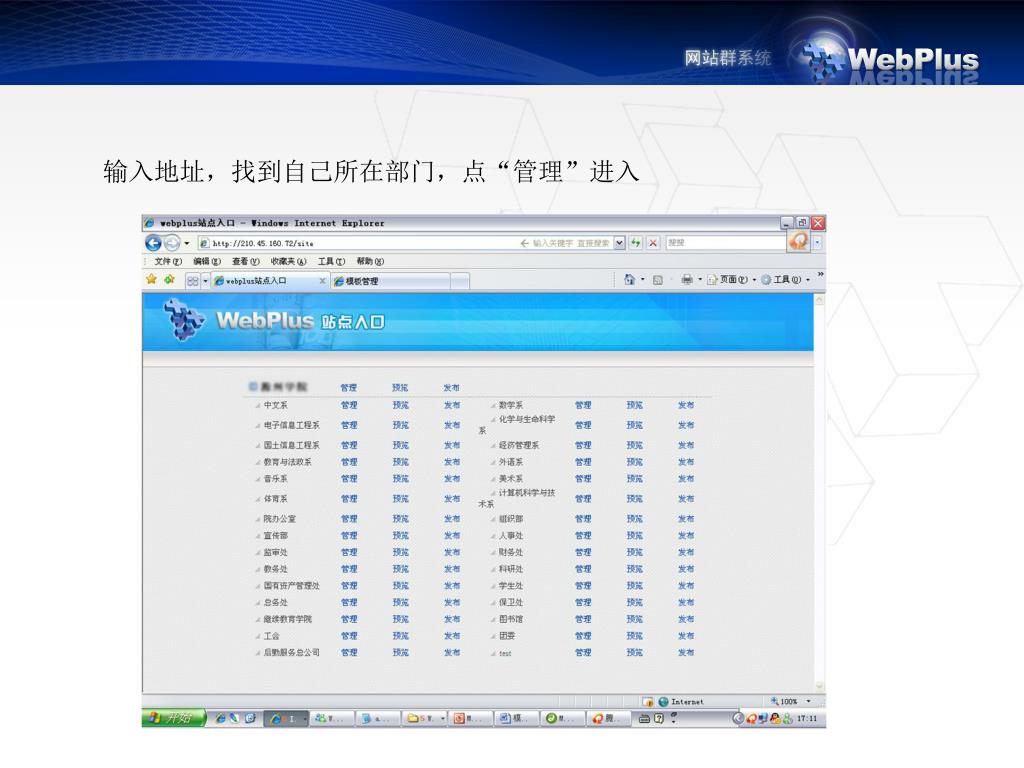Screen dimensions: 1024x768
Task: Click 管理 for 数学系
Action: 583,405
